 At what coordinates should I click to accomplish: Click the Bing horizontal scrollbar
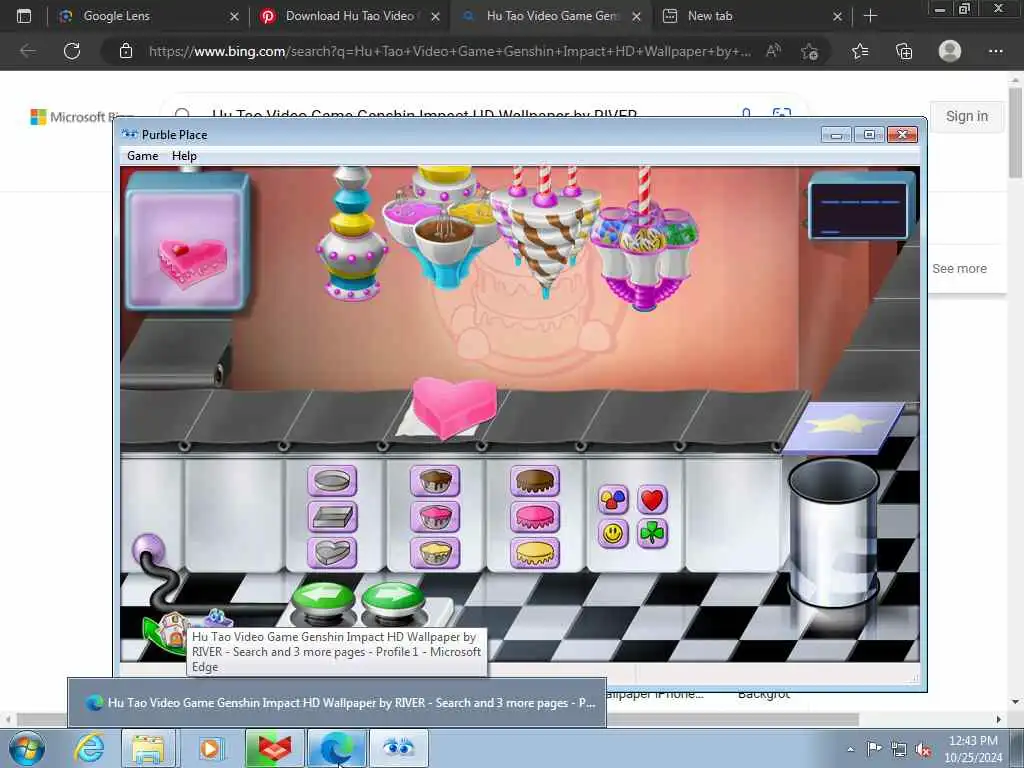coord(438,719)
